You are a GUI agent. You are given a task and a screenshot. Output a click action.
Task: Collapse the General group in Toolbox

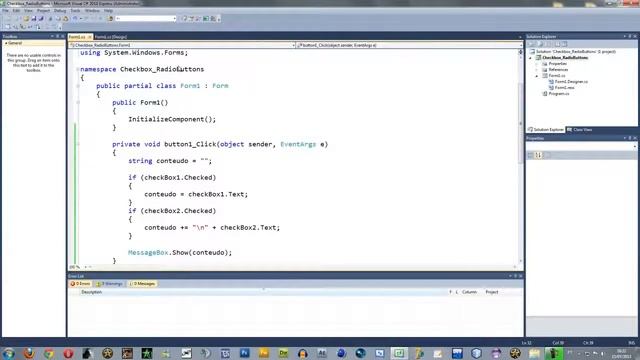6,43
